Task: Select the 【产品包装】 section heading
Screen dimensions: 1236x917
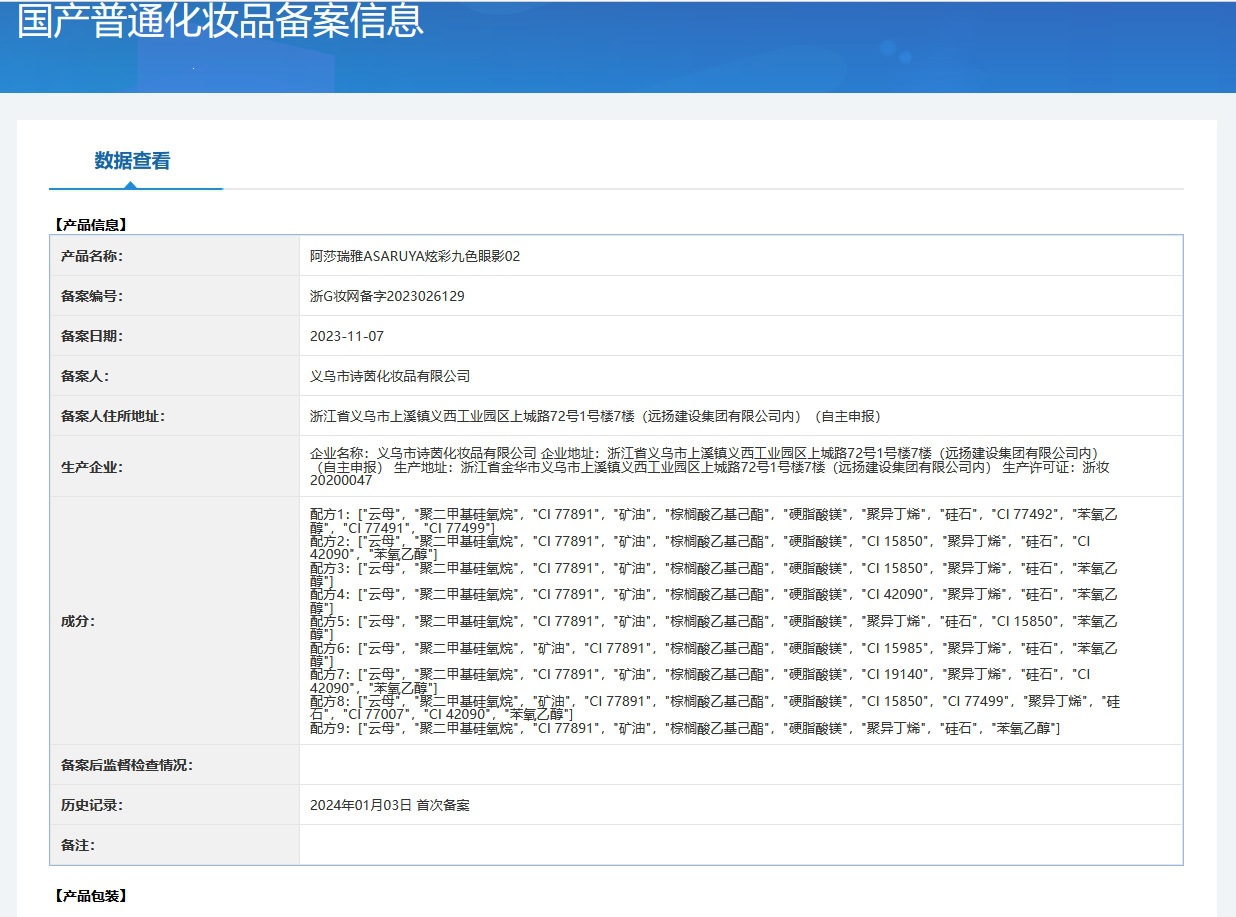Action: click(91, 896)
